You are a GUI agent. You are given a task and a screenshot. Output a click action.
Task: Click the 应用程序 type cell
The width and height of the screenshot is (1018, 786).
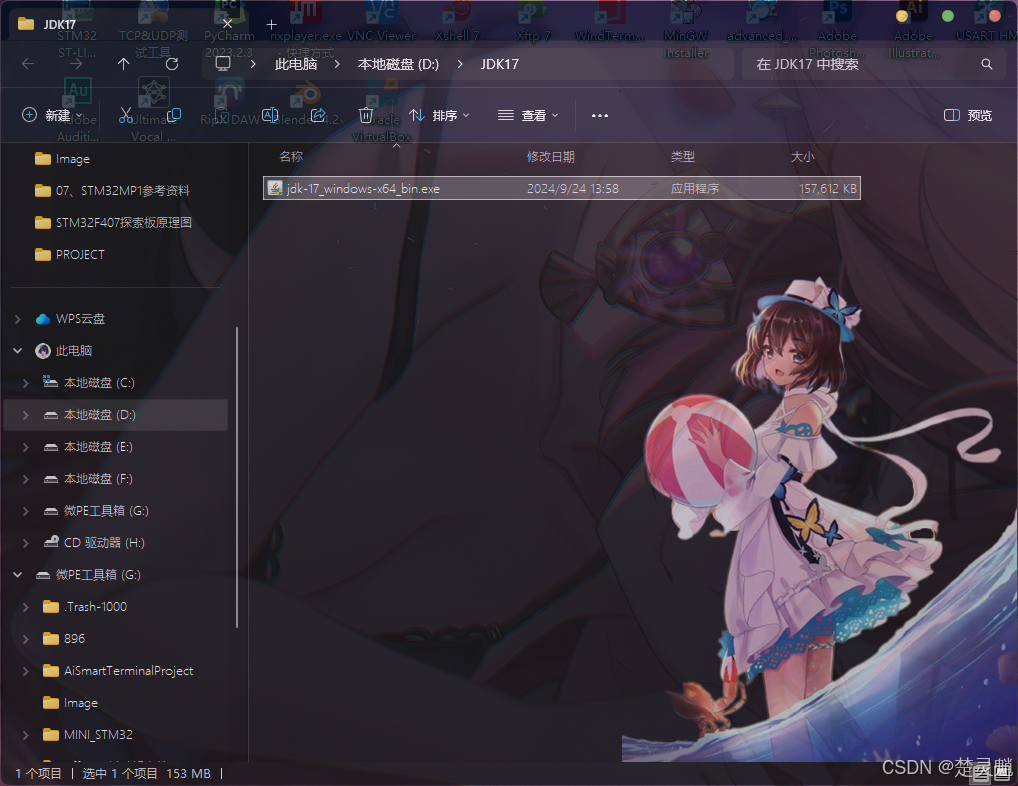[x=695, y=188]
